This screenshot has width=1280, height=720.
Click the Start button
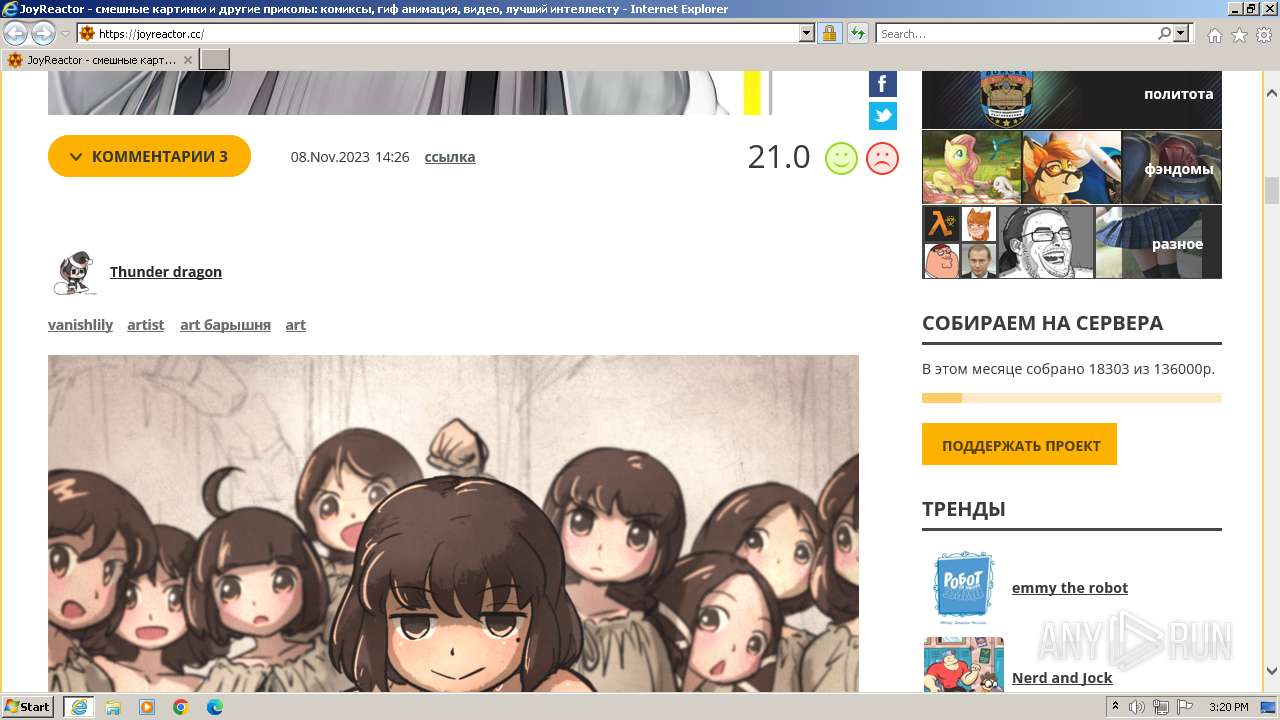pos(28,707)
